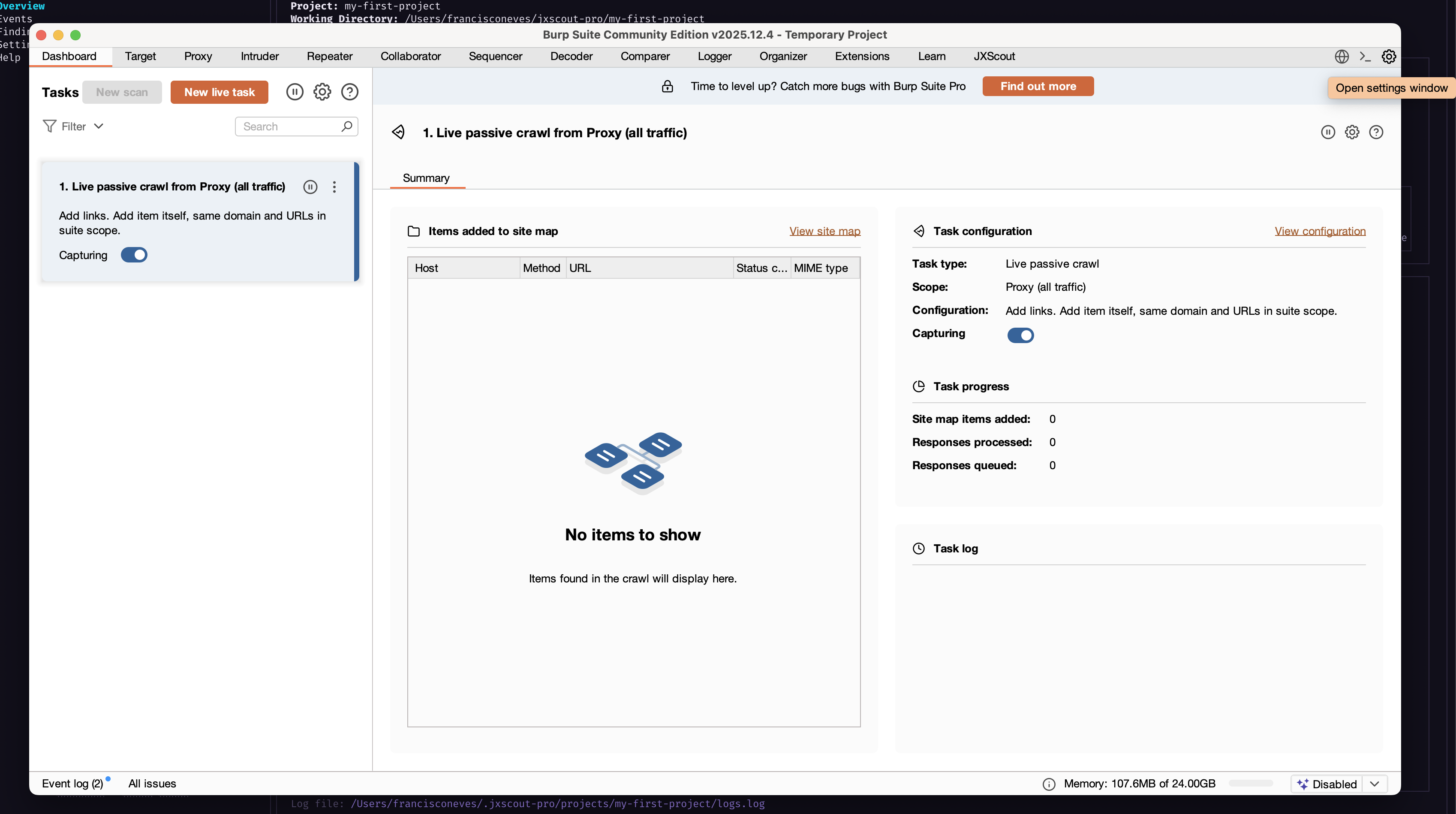Pause task using detail header pause icon

(1328, 132)
